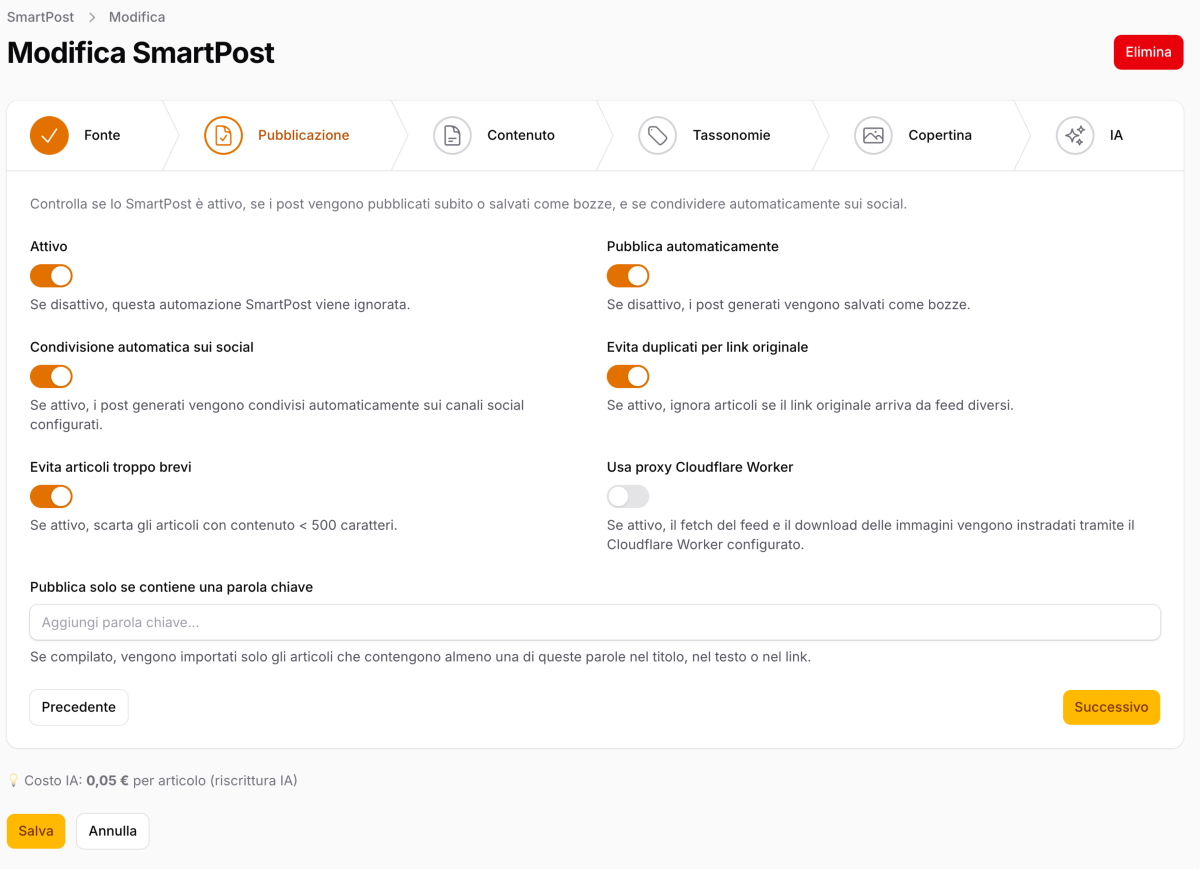Viewport: 1200px width, 869px height.
Task: Disable the Attivo toggle
Action: [51, 276]
